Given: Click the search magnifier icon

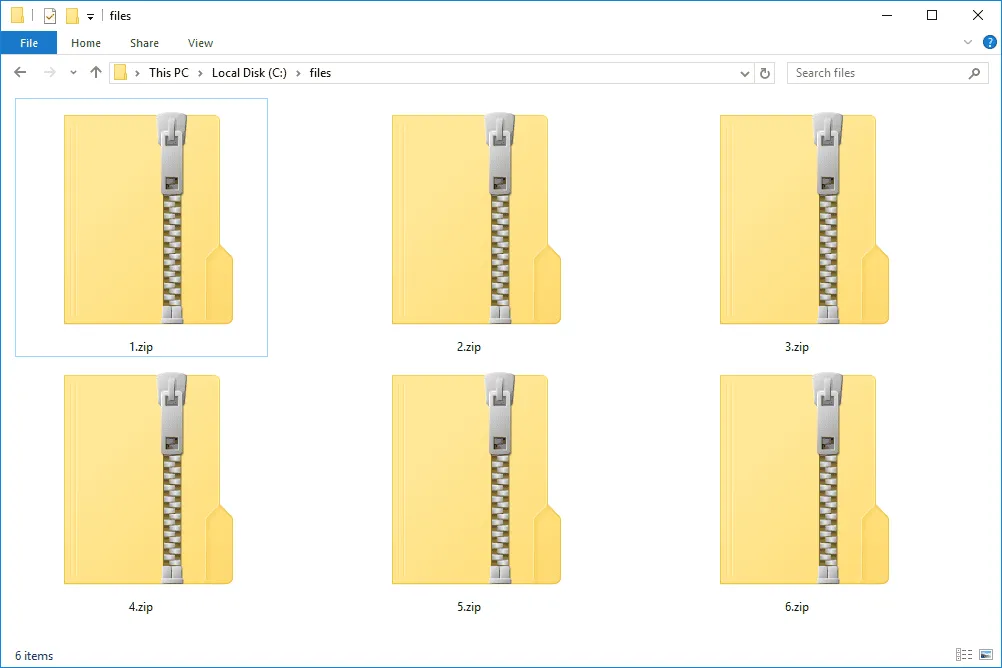Looking at the screenshot, I should (x=975, y=73).
